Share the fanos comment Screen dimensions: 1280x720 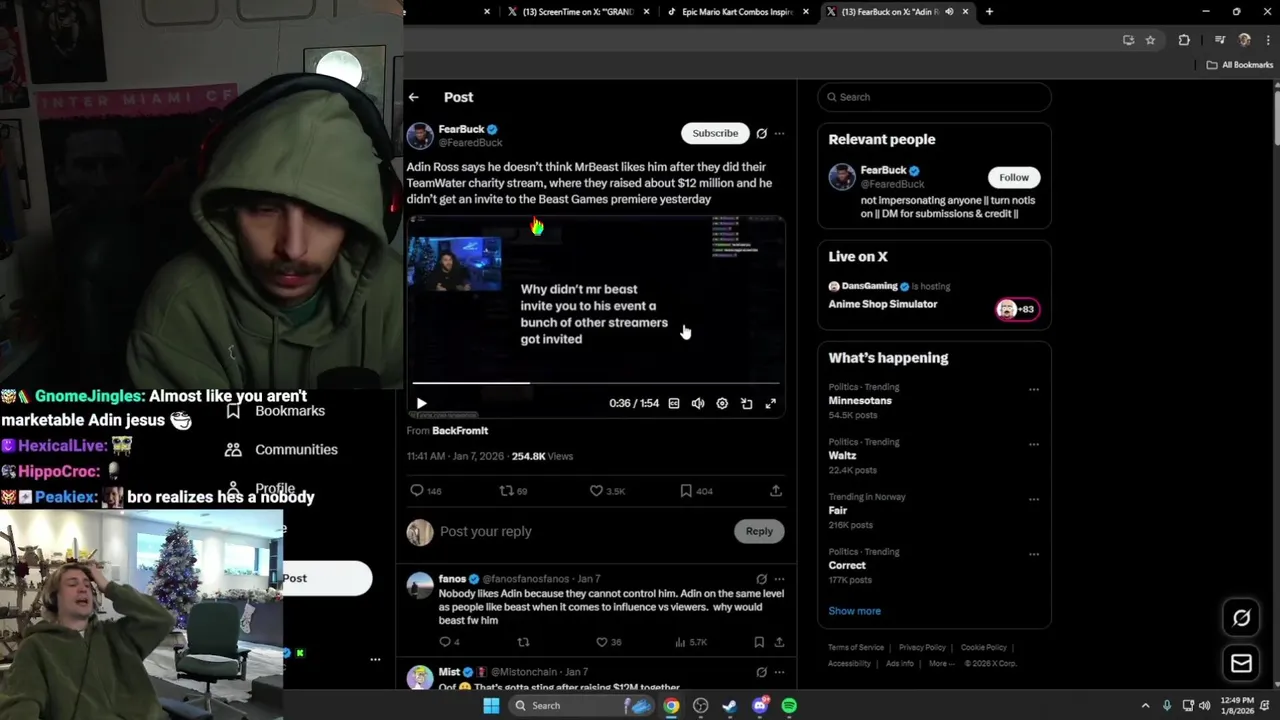click(x=780, y=642)
